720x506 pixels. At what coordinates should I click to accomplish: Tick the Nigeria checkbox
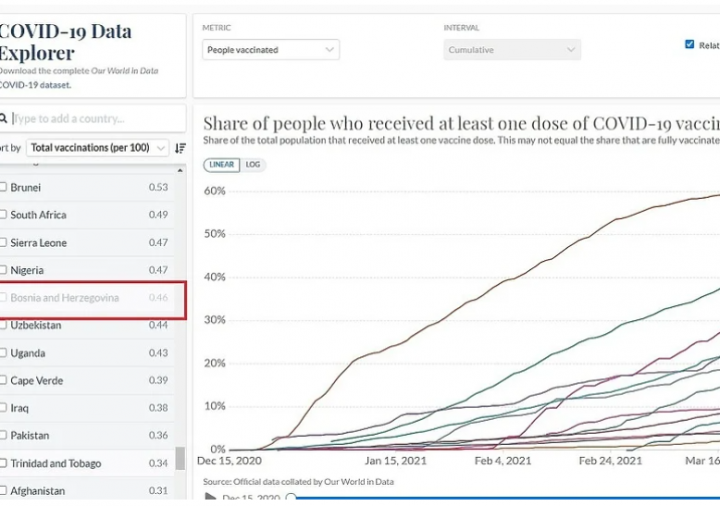pos(3,270)
